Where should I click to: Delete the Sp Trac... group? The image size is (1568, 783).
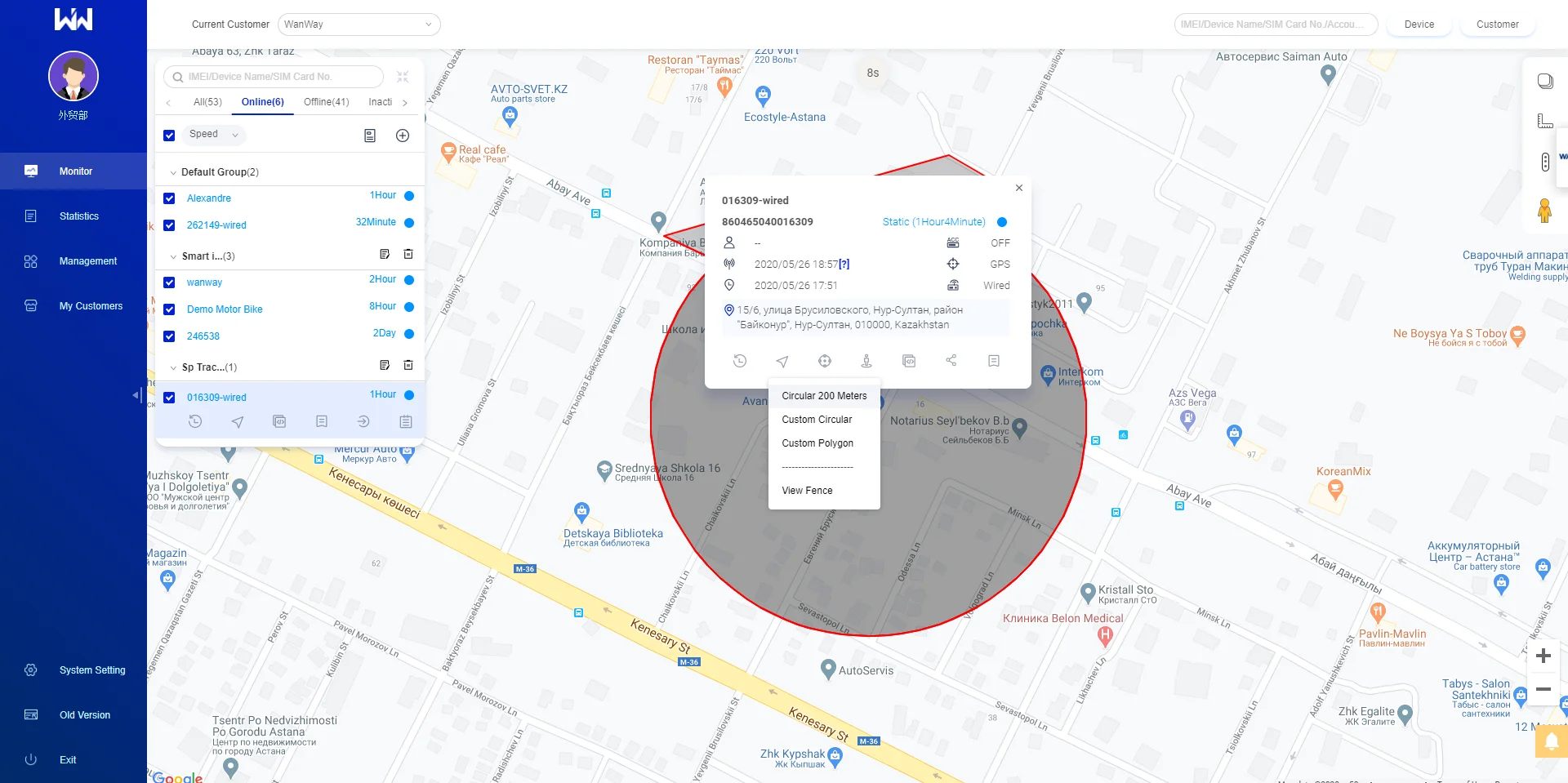408,366
